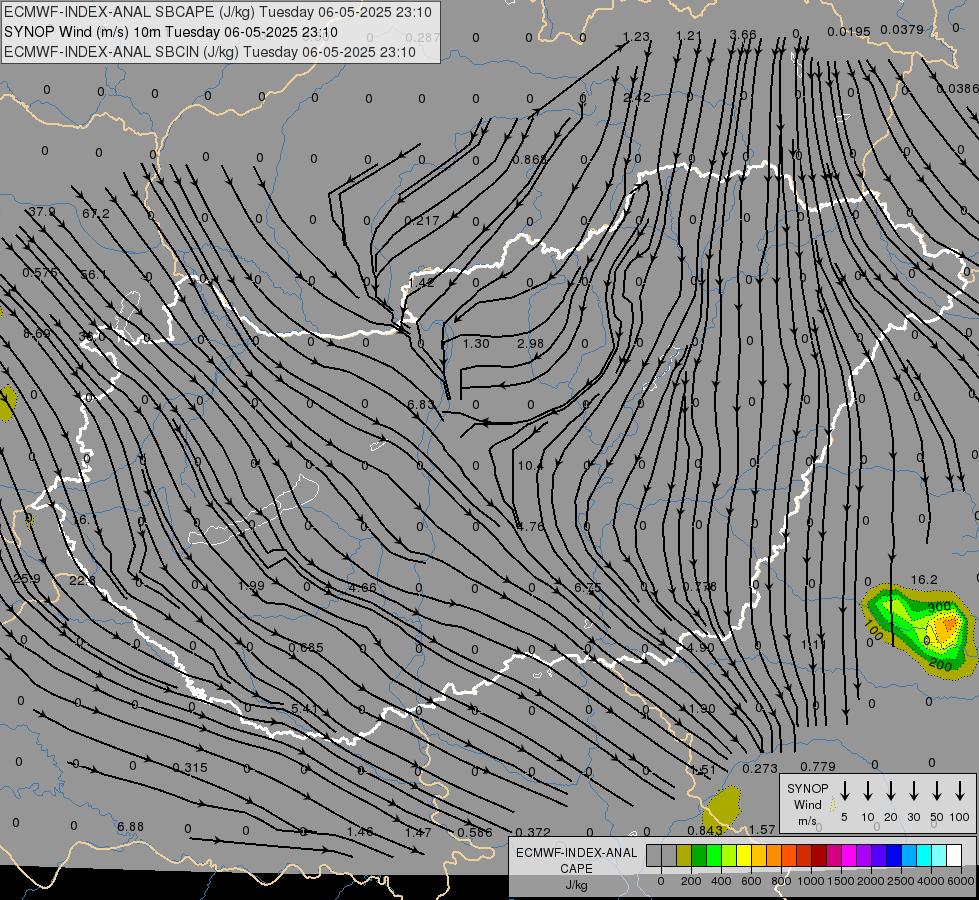Viewport: 979px width, 900px height.
Task: Pick the pure blue CAPE legend swatch
Action: (x=893, y=856)
